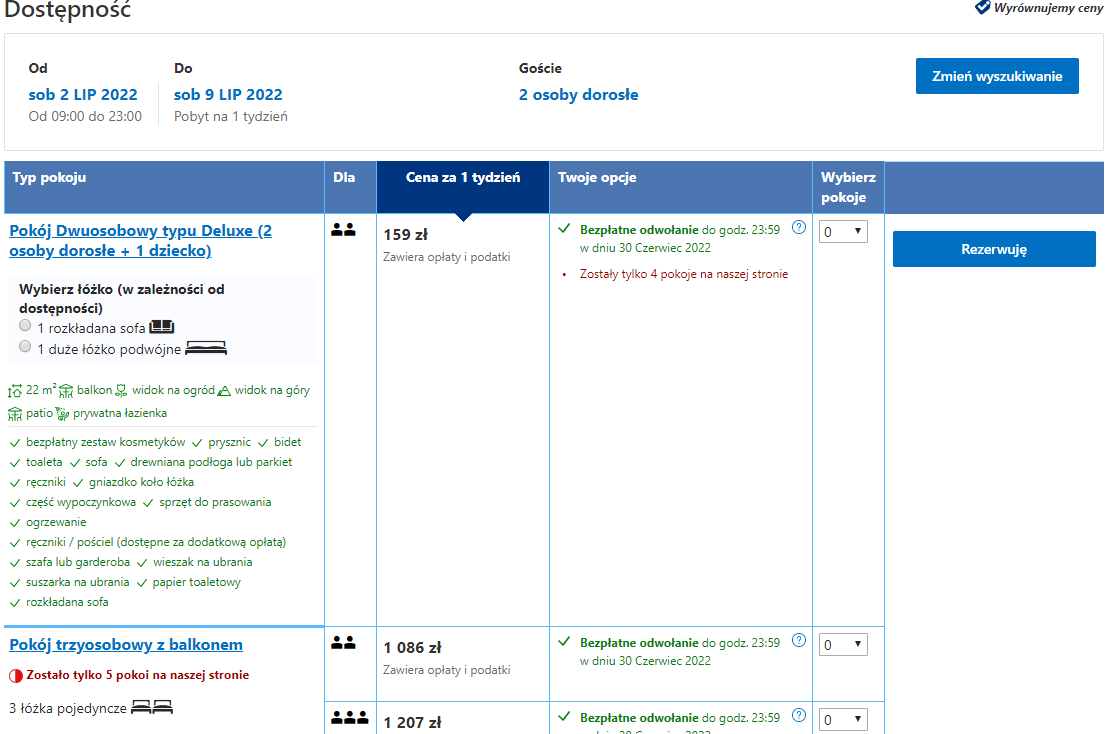Open the Pokój Dwuosobowy typu Deluxe room link
Viewport: 1109px width, 734px height.
point(141,240)
